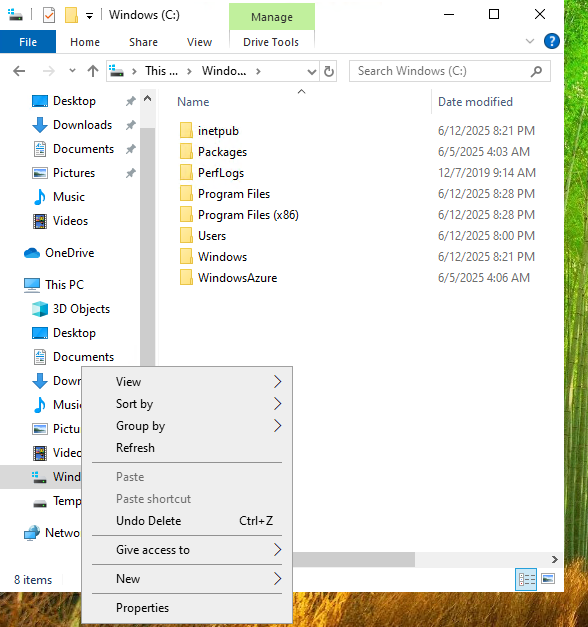This screenshot has height=627, width=588.
Task: Open the Customize Quick Access Toolbar dropdown arrow
Action: 90,16
